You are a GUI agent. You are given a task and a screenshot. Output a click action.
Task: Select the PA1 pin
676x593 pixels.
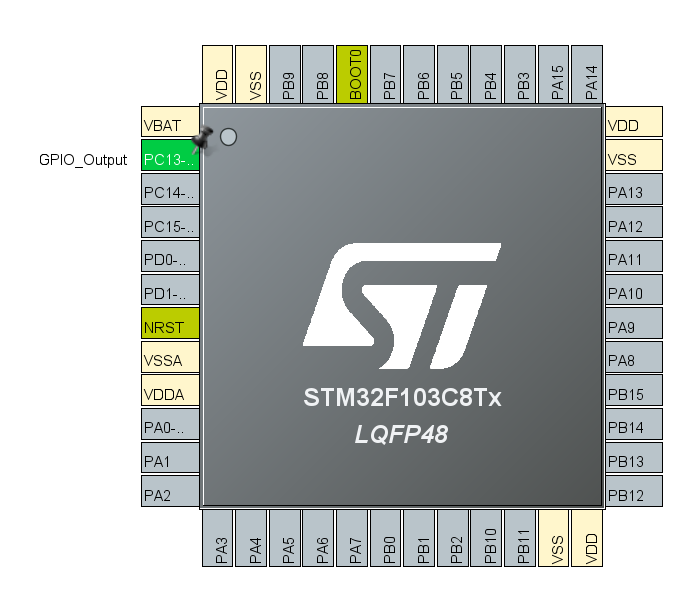(170, 458)
